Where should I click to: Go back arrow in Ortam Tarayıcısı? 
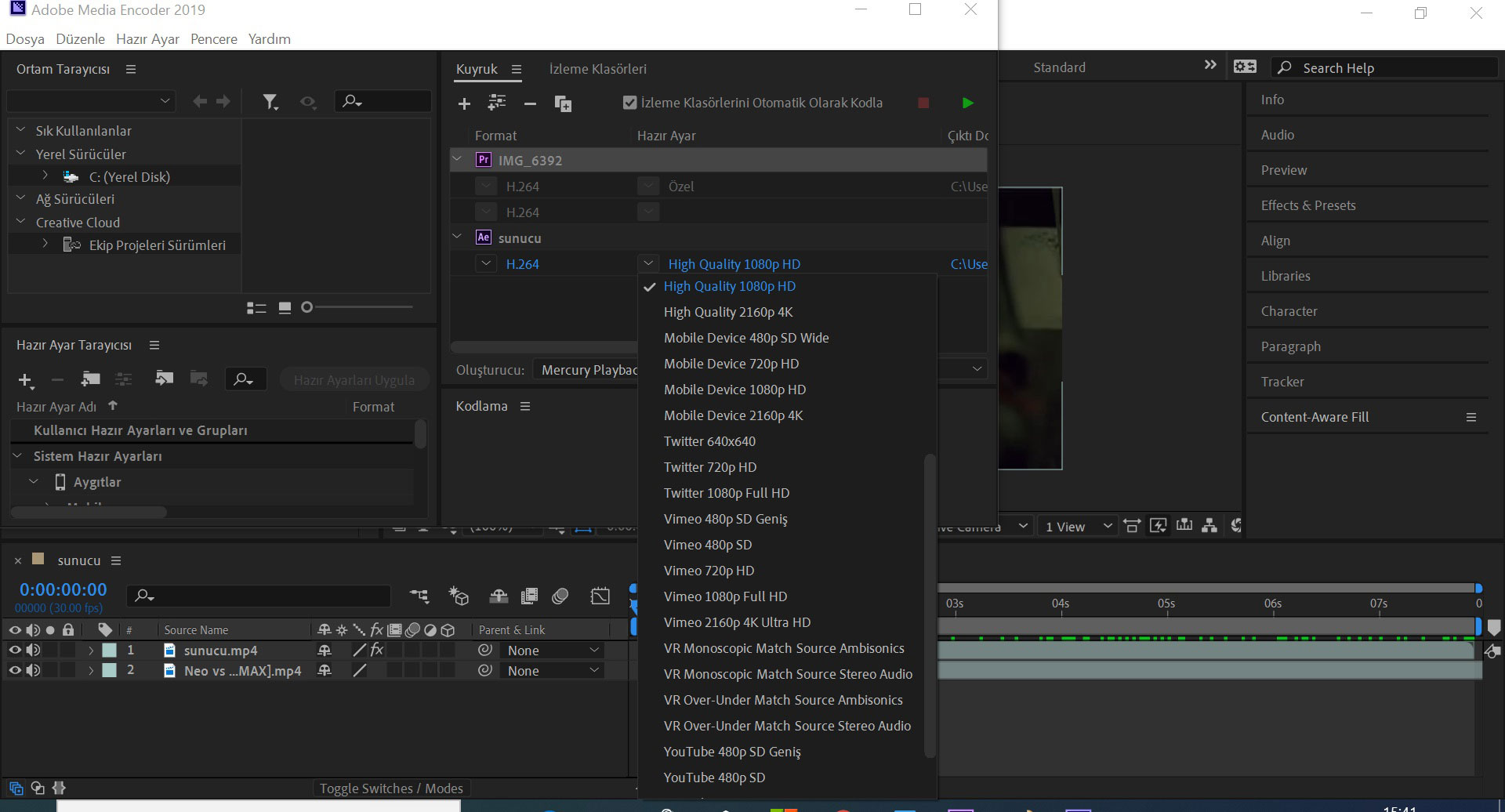click(200, 101)
